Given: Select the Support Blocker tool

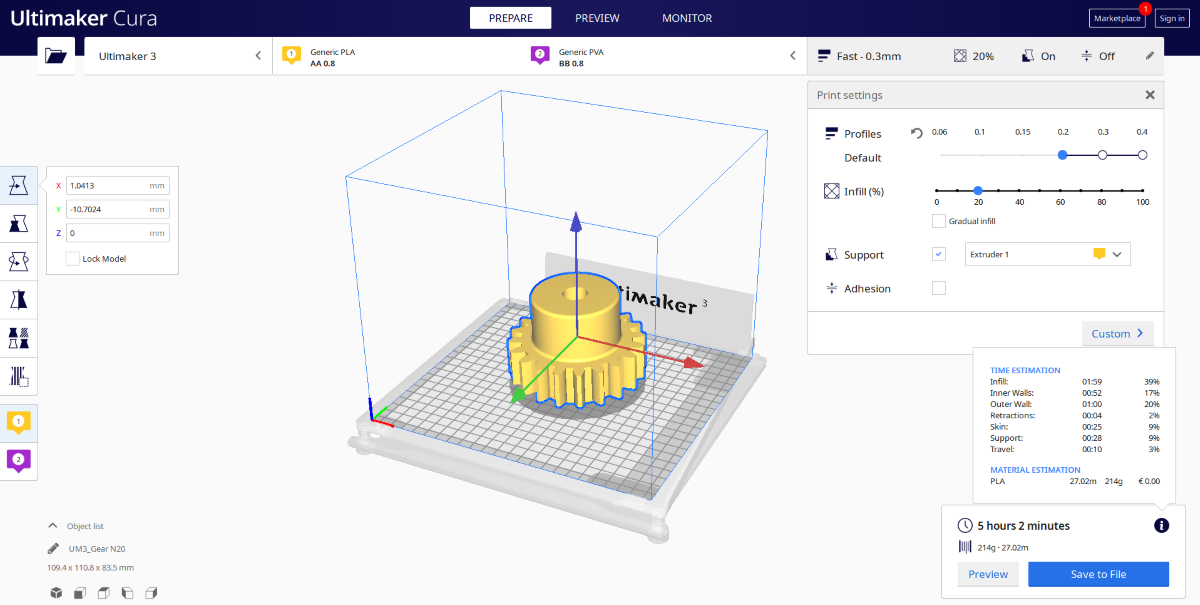Looking at the screenshot, I should tap(19, 376).
